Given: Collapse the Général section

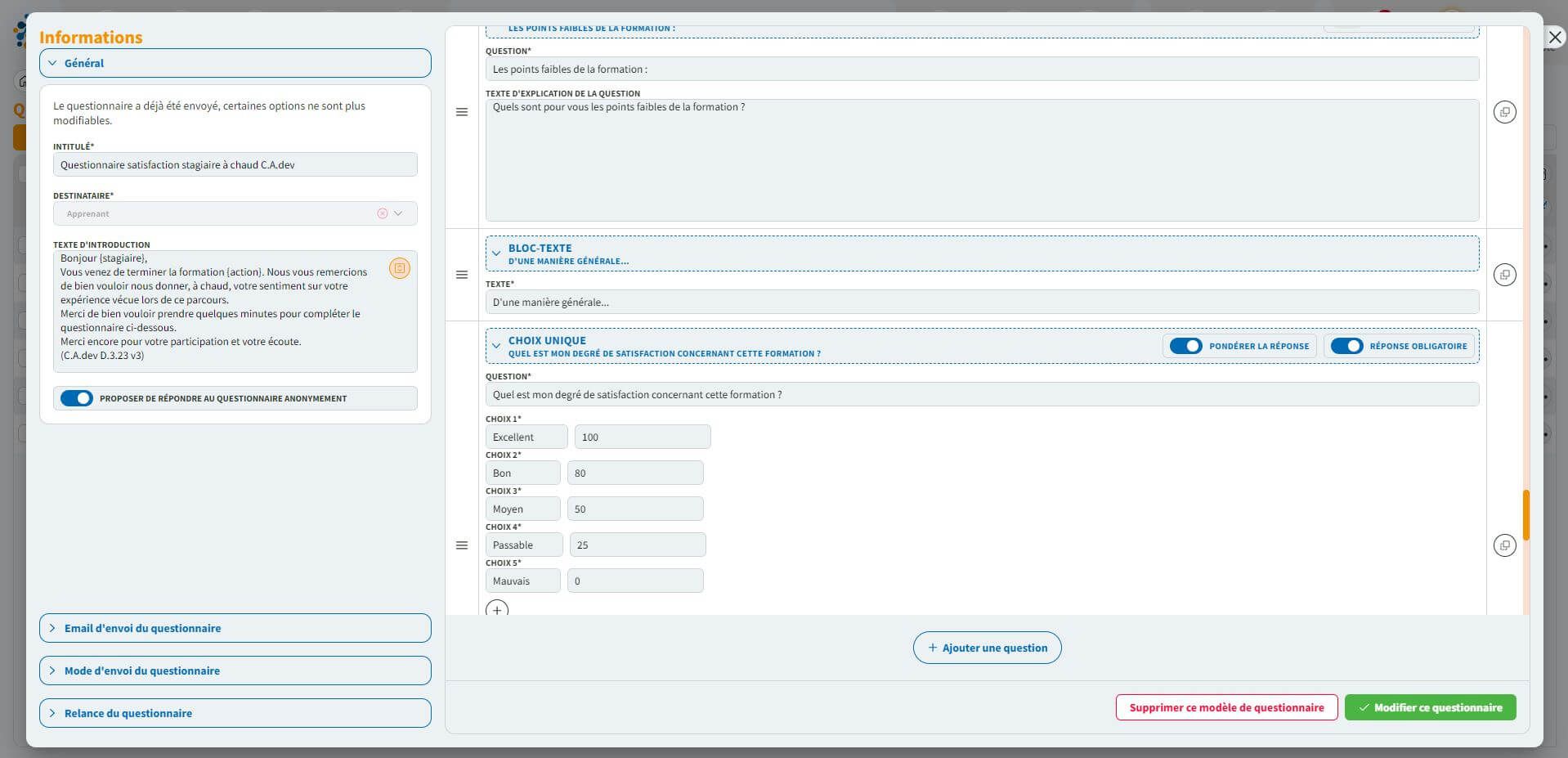Looking at the screenshot, I should (x=235, y=63).
